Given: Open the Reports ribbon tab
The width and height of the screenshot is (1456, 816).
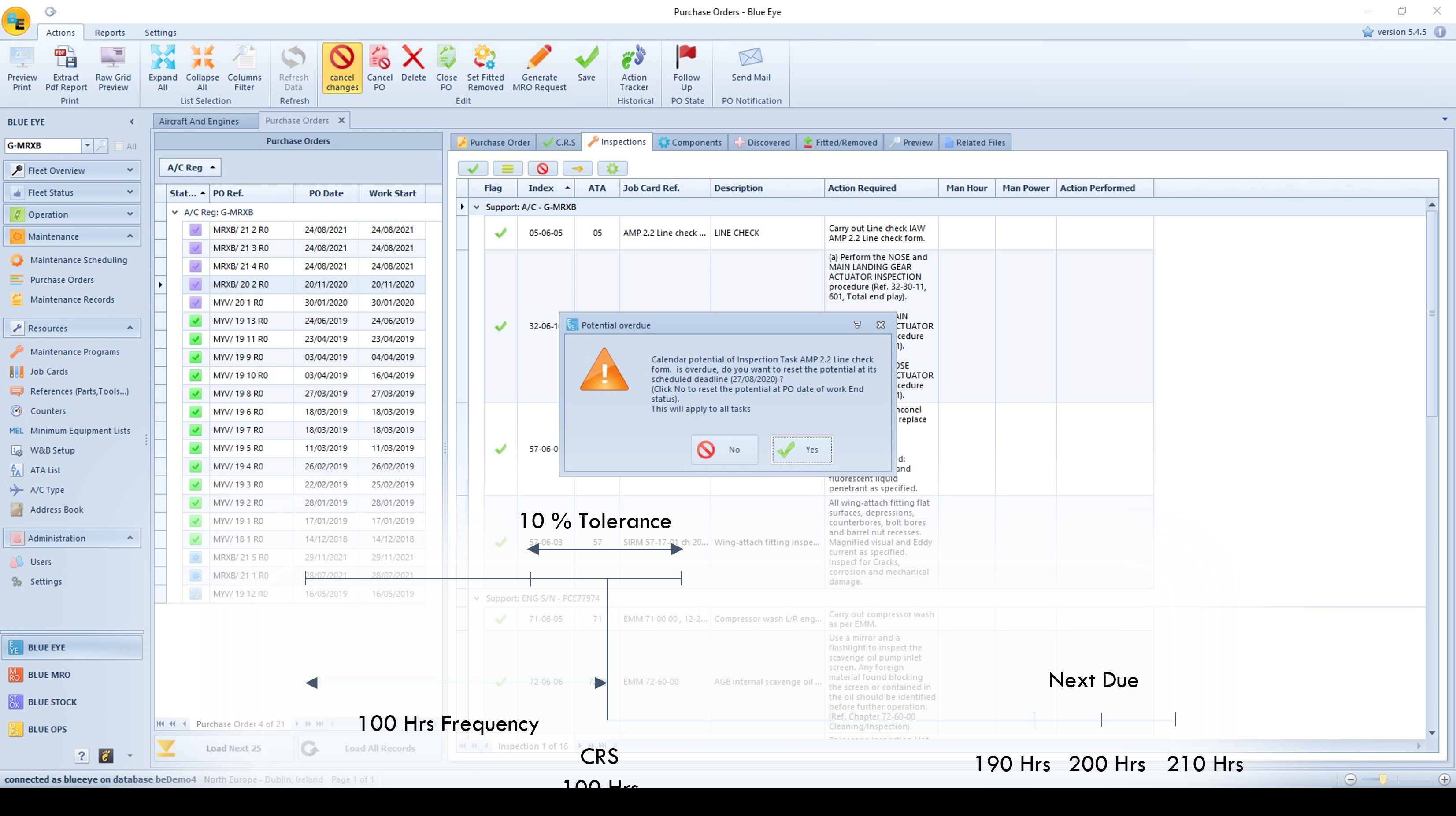Looking at the screenshot, I should (110, 33).
